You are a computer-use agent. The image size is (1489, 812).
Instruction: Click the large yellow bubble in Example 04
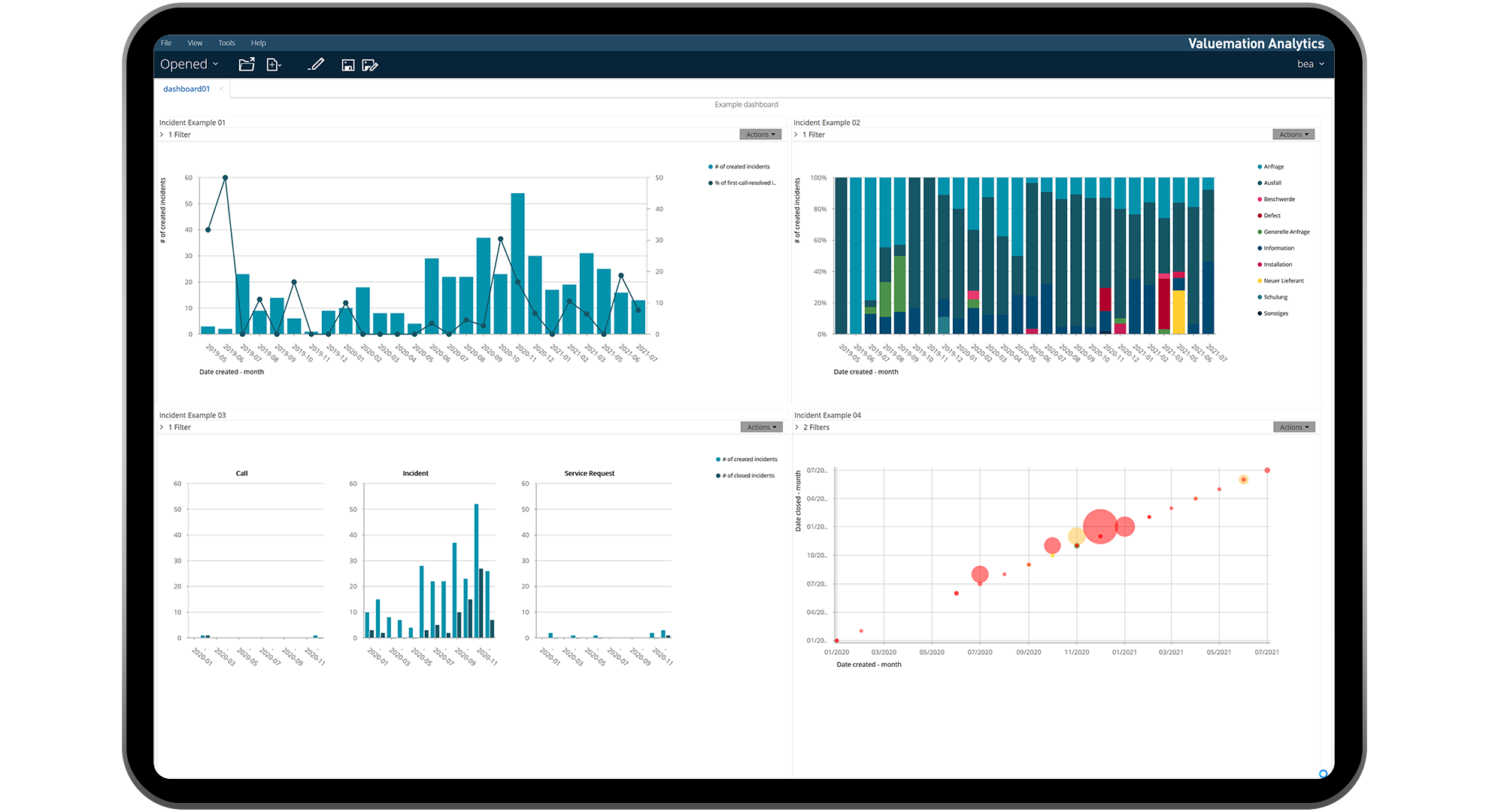(1075, 535)
